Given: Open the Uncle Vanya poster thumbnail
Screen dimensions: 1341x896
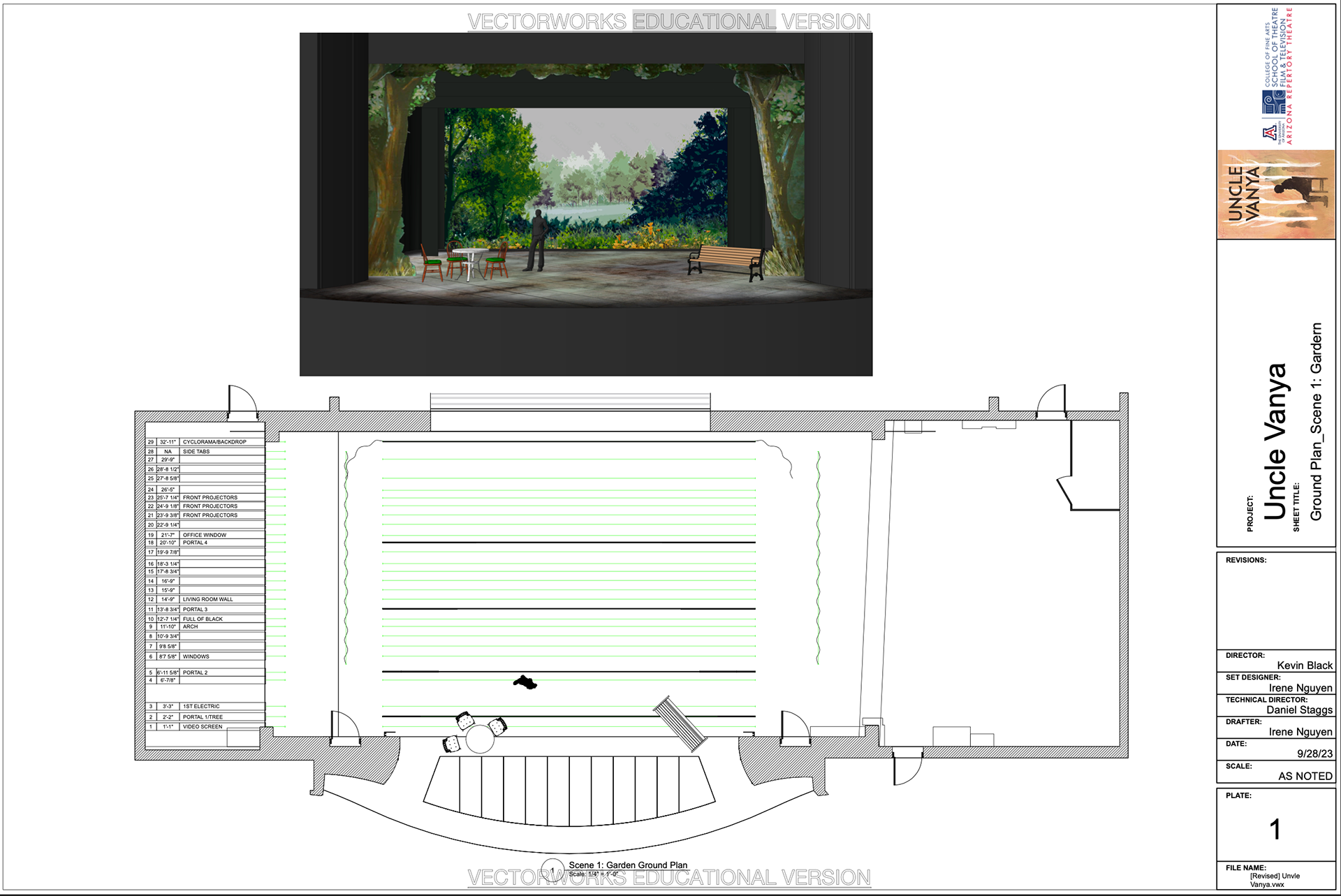Looking at the screenshot, I should coord(1276,194).
